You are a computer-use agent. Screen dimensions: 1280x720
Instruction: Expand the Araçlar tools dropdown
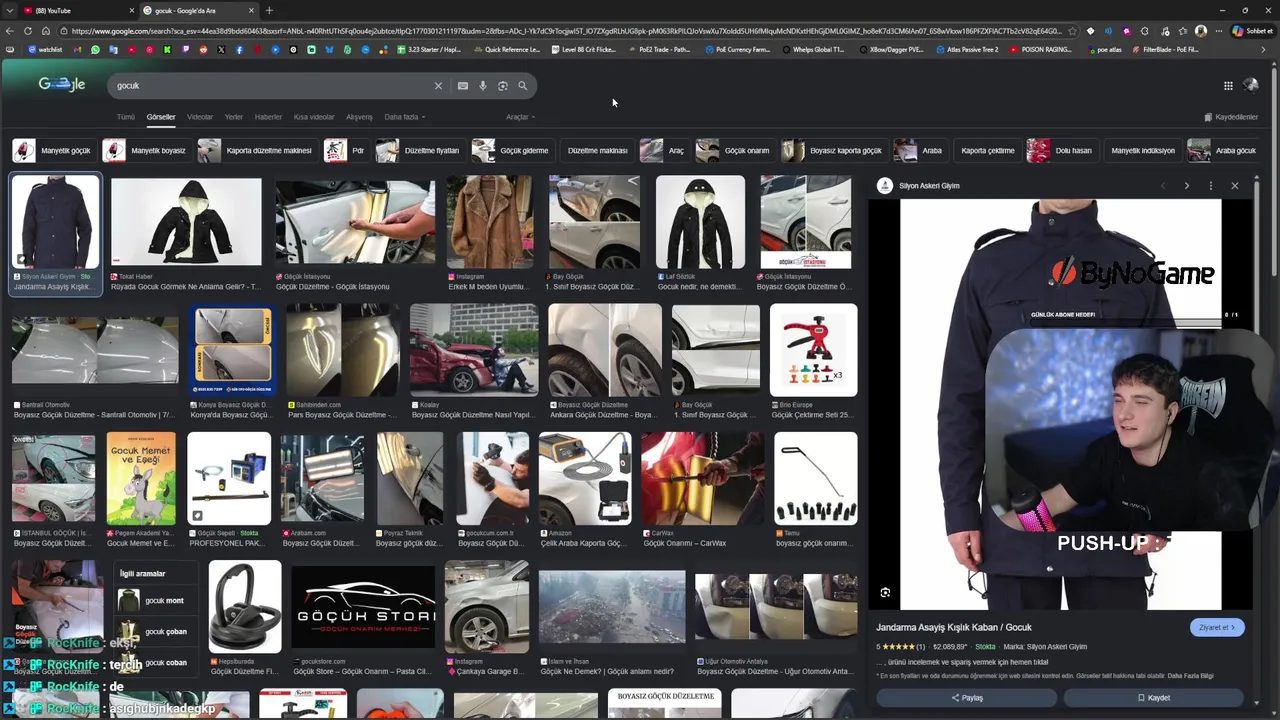pos(520,117)
